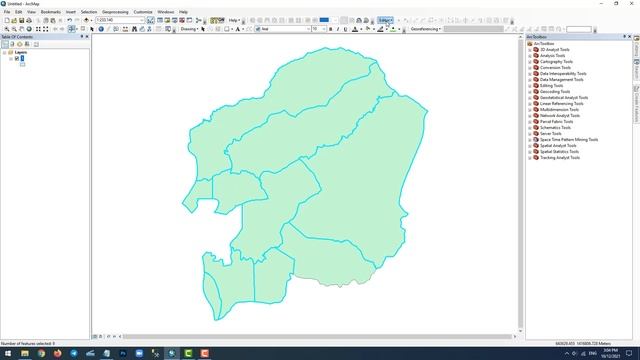Screen dimensions: 640x360
Task: Save the current map document
Action: tap(22, 20)
